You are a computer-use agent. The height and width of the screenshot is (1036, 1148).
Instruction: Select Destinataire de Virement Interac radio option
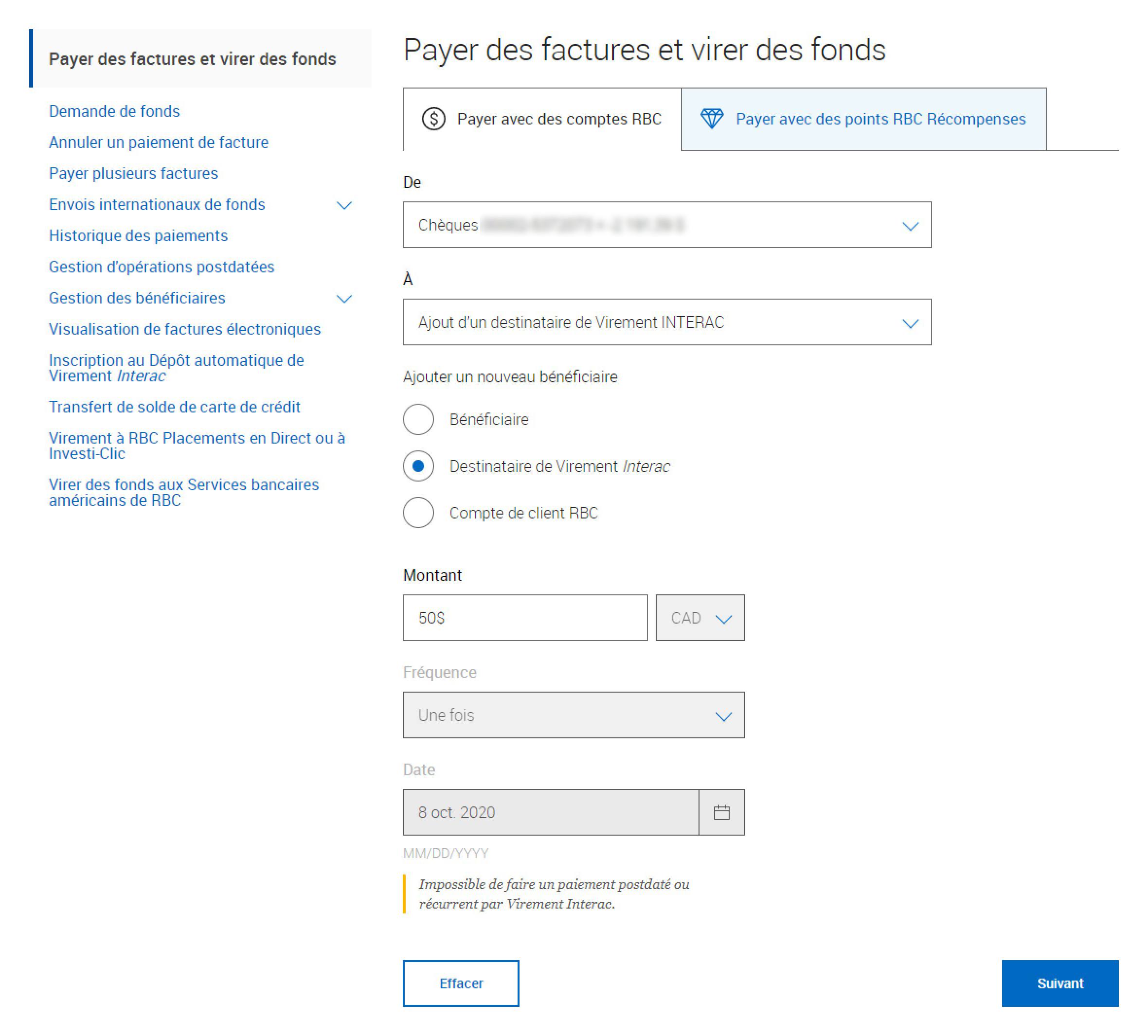[x=418, y=466]
